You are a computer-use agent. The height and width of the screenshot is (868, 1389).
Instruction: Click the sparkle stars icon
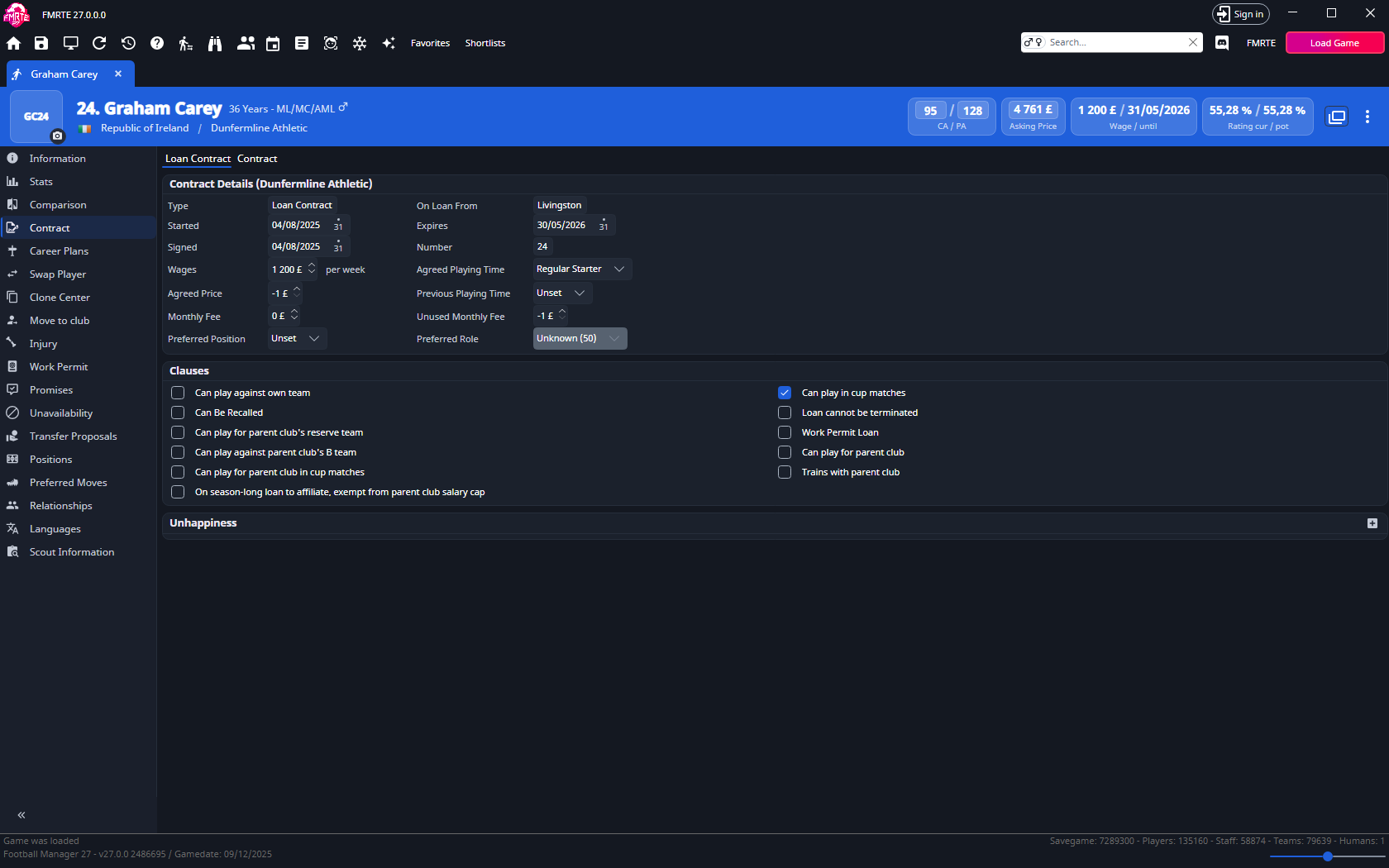click(x=389, y=43)
